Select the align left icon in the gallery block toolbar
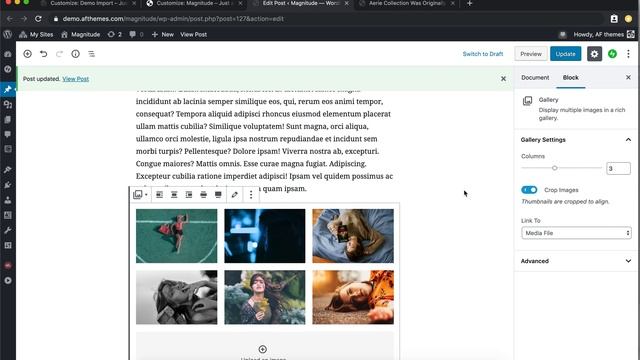The height and width of the screenshot is (360, 640). (x=159, y=195)
